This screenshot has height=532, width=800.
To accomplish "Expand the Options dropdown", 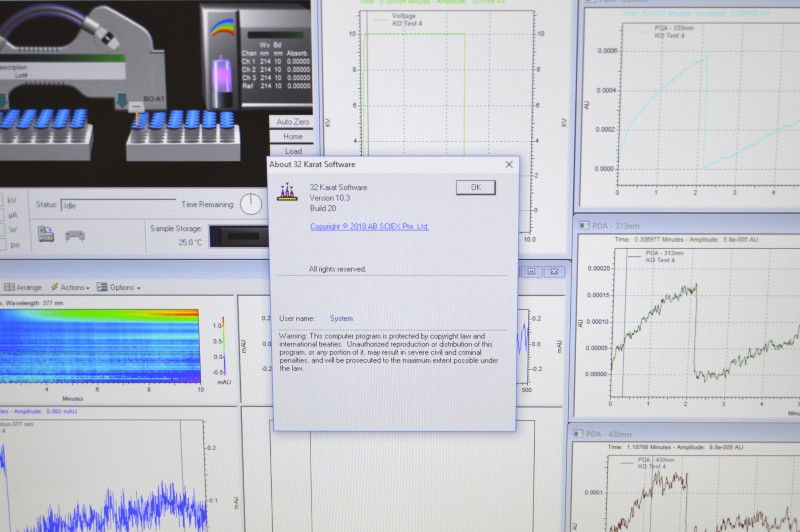I will click(x=122, y=287).
